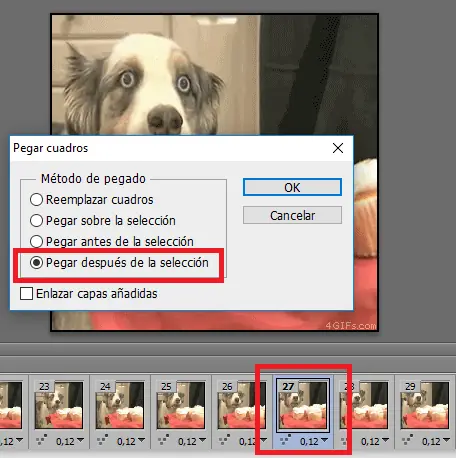Select frame 29 thumbnail in timeline
456x458 pixels.
425,405
